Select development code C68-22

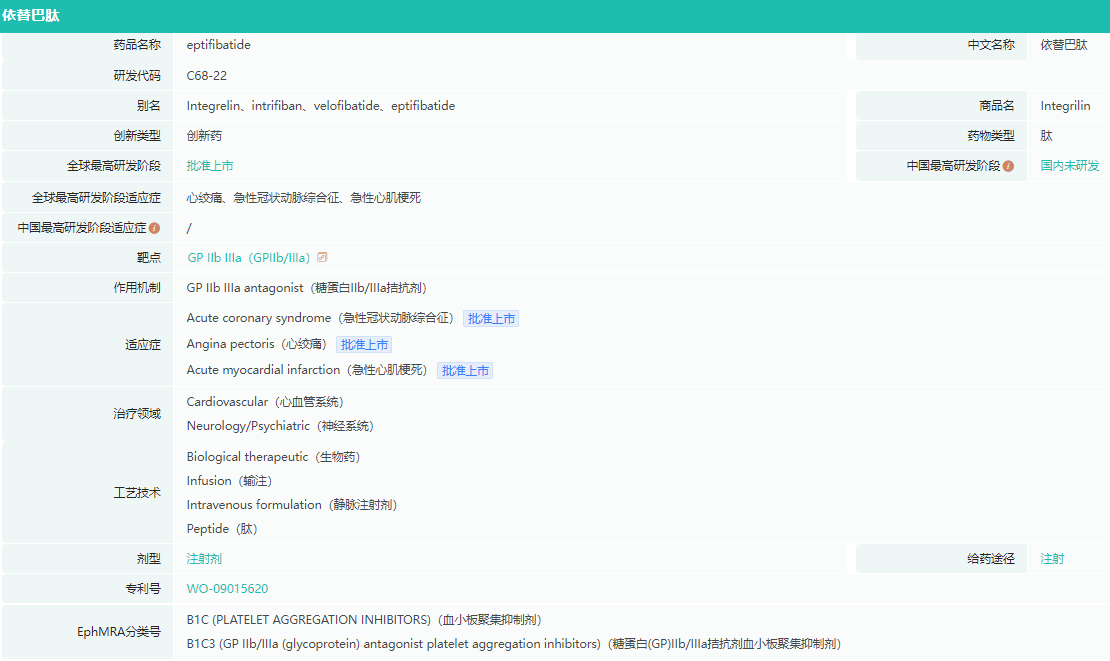(x=207, y=76)
